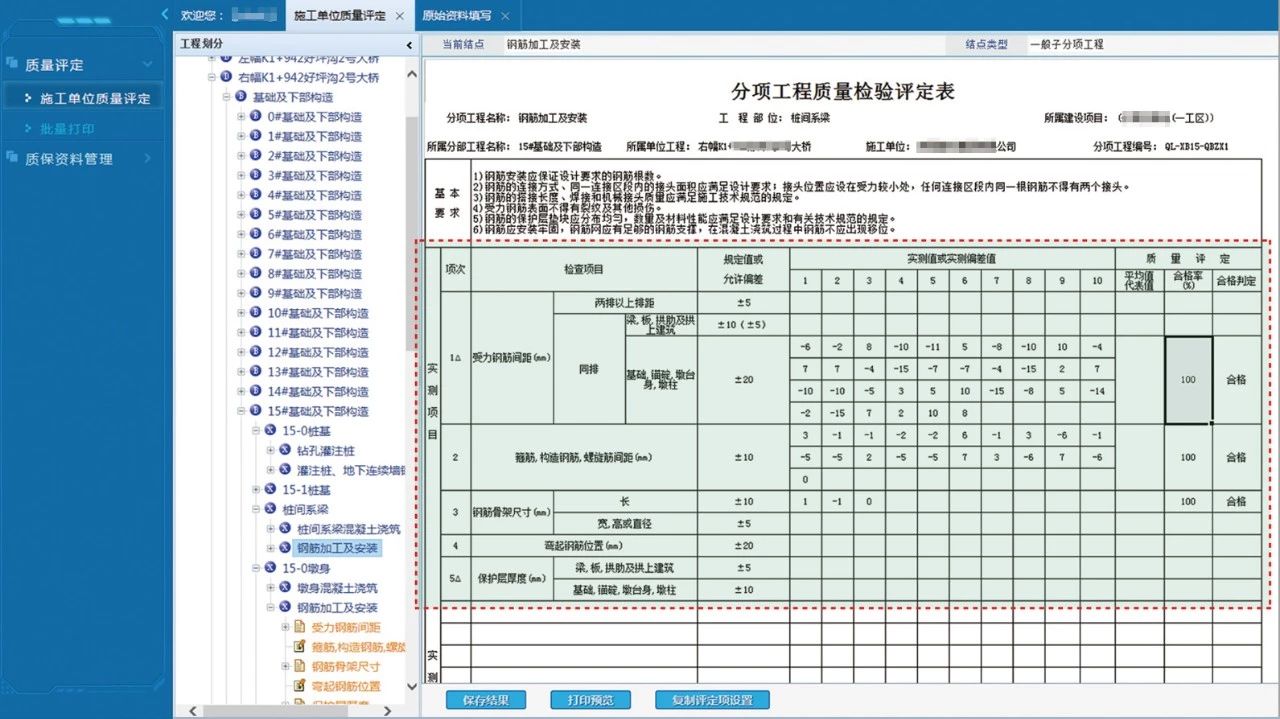Click the node icon beside 桩间系梁混凝土浇筑

pos(286,529)
